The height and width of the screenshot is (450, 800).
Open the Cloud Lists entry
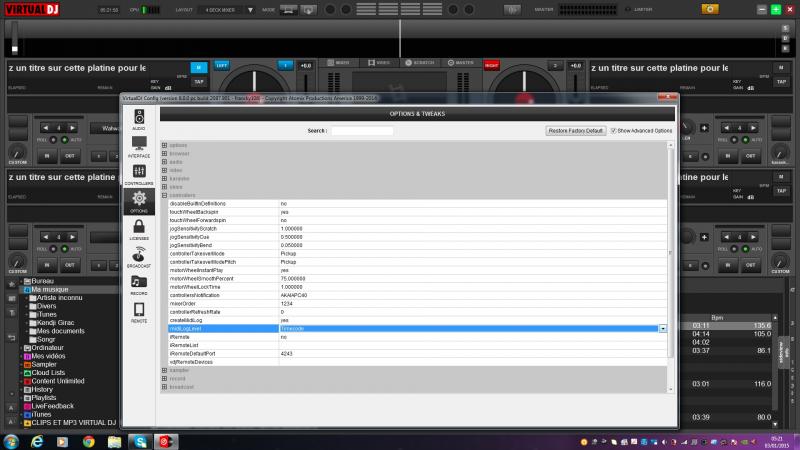[x=48, y=372]
